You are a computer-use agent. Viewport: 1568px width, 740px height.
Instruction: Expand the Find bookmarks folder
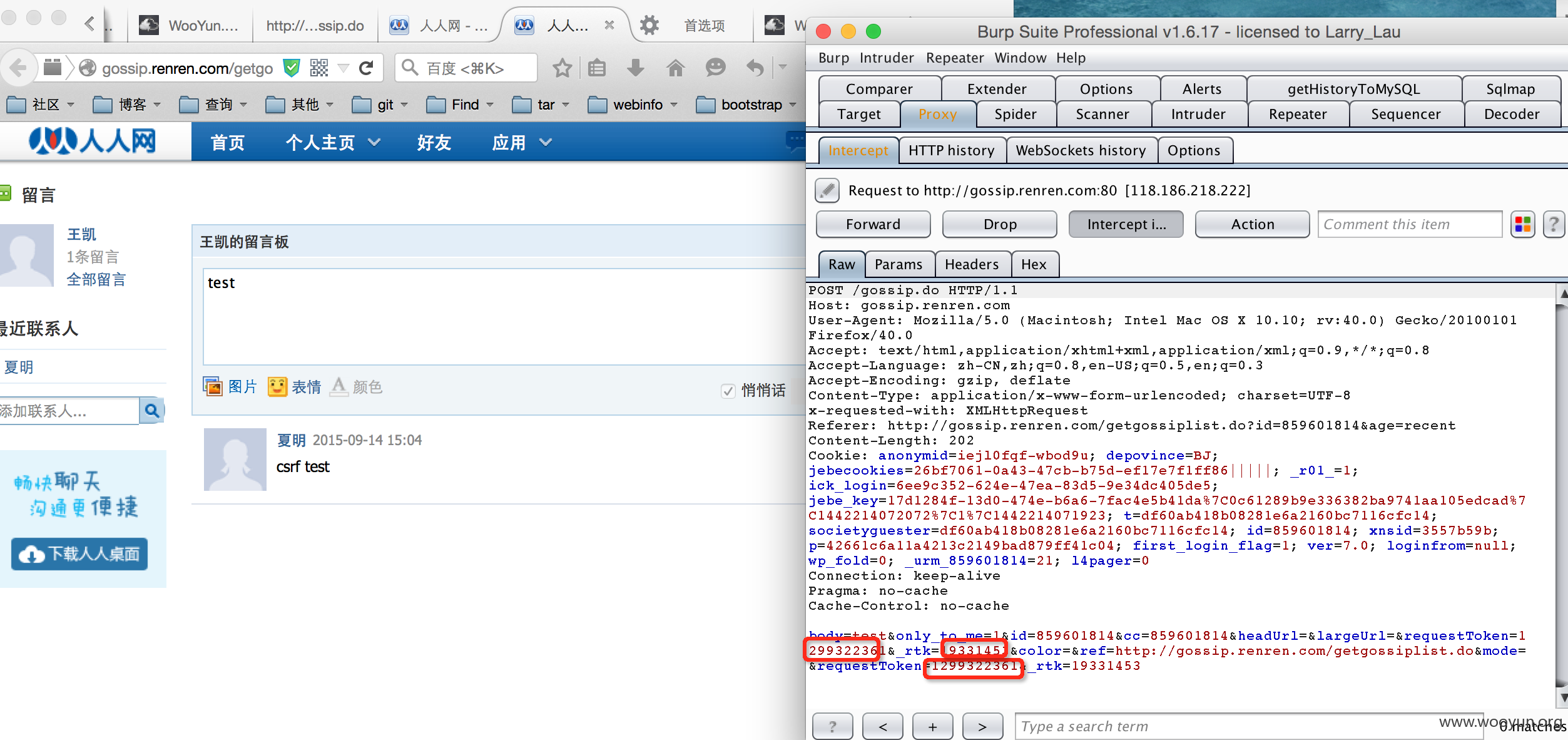[460, 105]
